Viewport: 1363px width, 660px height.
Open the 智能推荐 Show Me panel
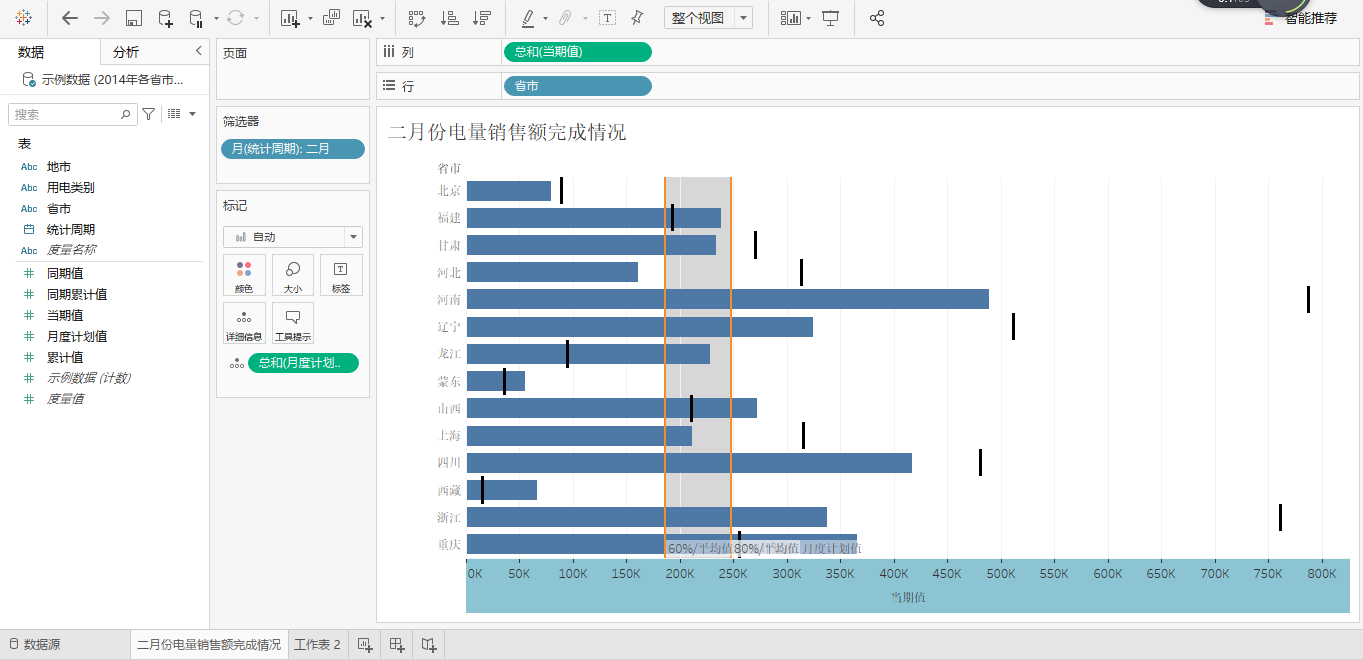(1302, 18)
